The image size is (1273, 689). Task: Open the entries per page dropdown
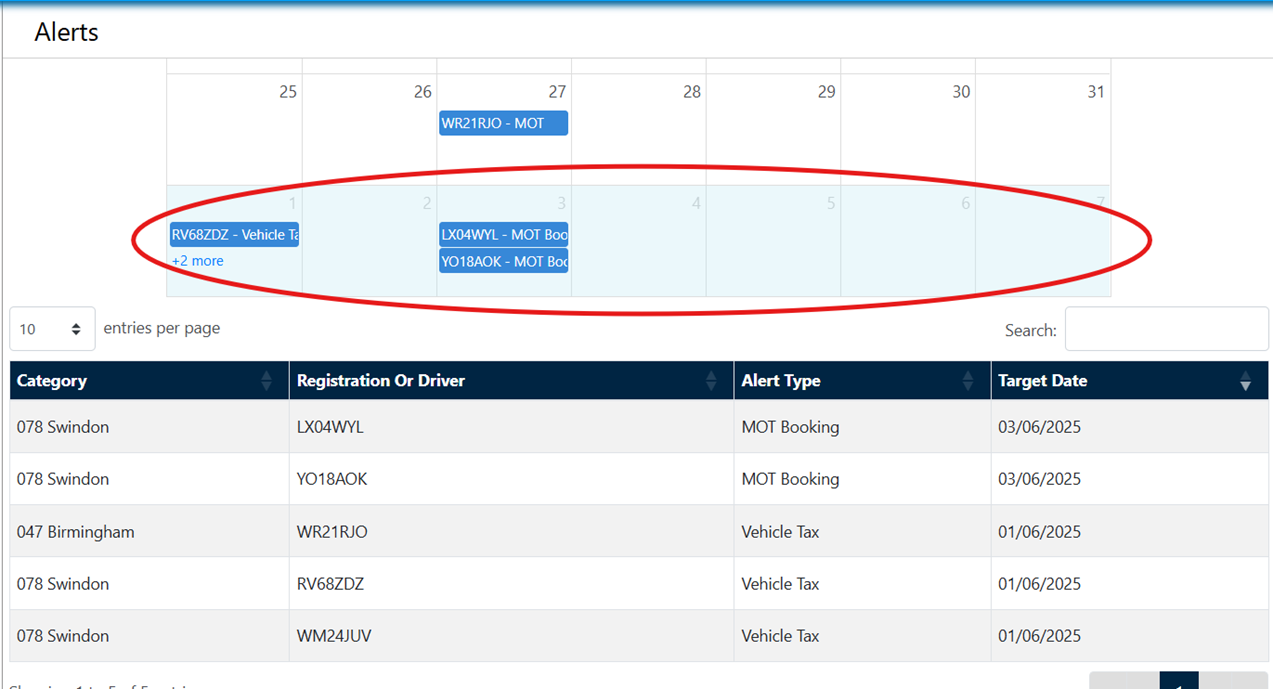[52, 329]
